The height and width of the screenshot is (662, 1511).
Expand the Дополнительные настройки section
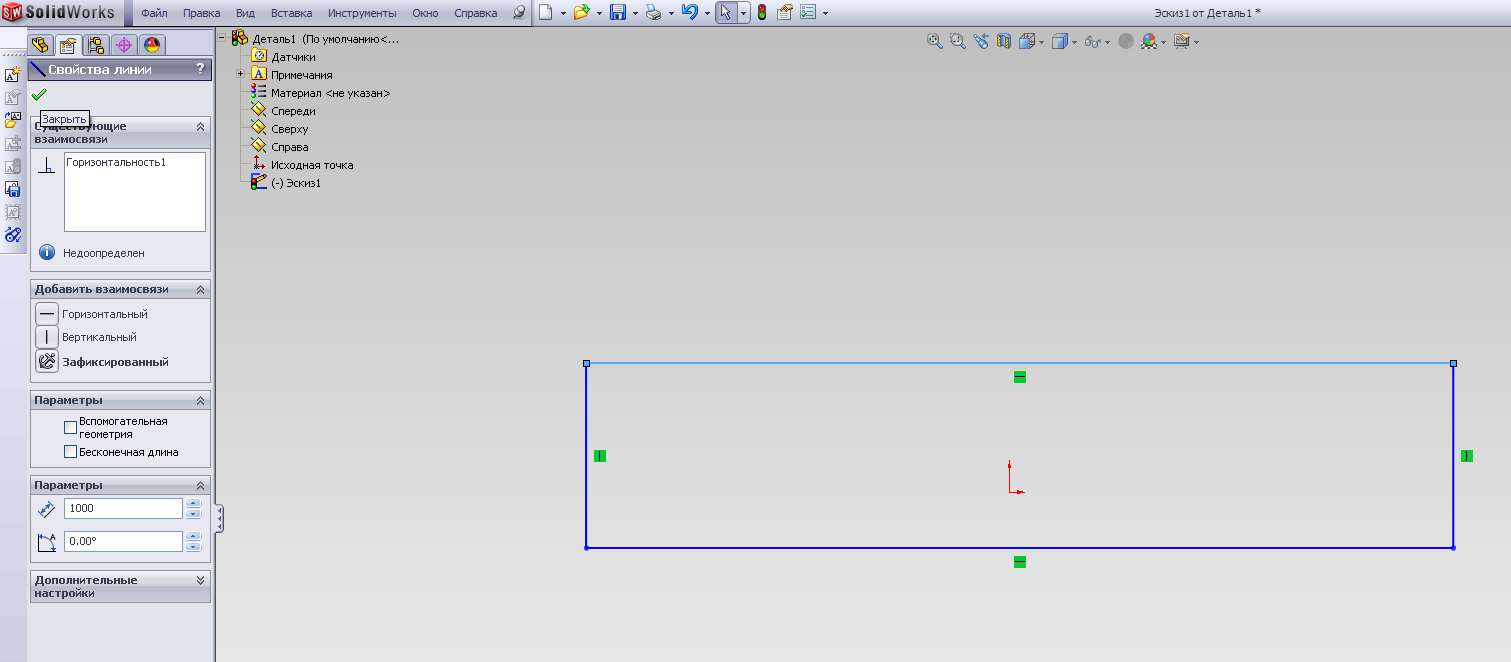coord(200,580)
